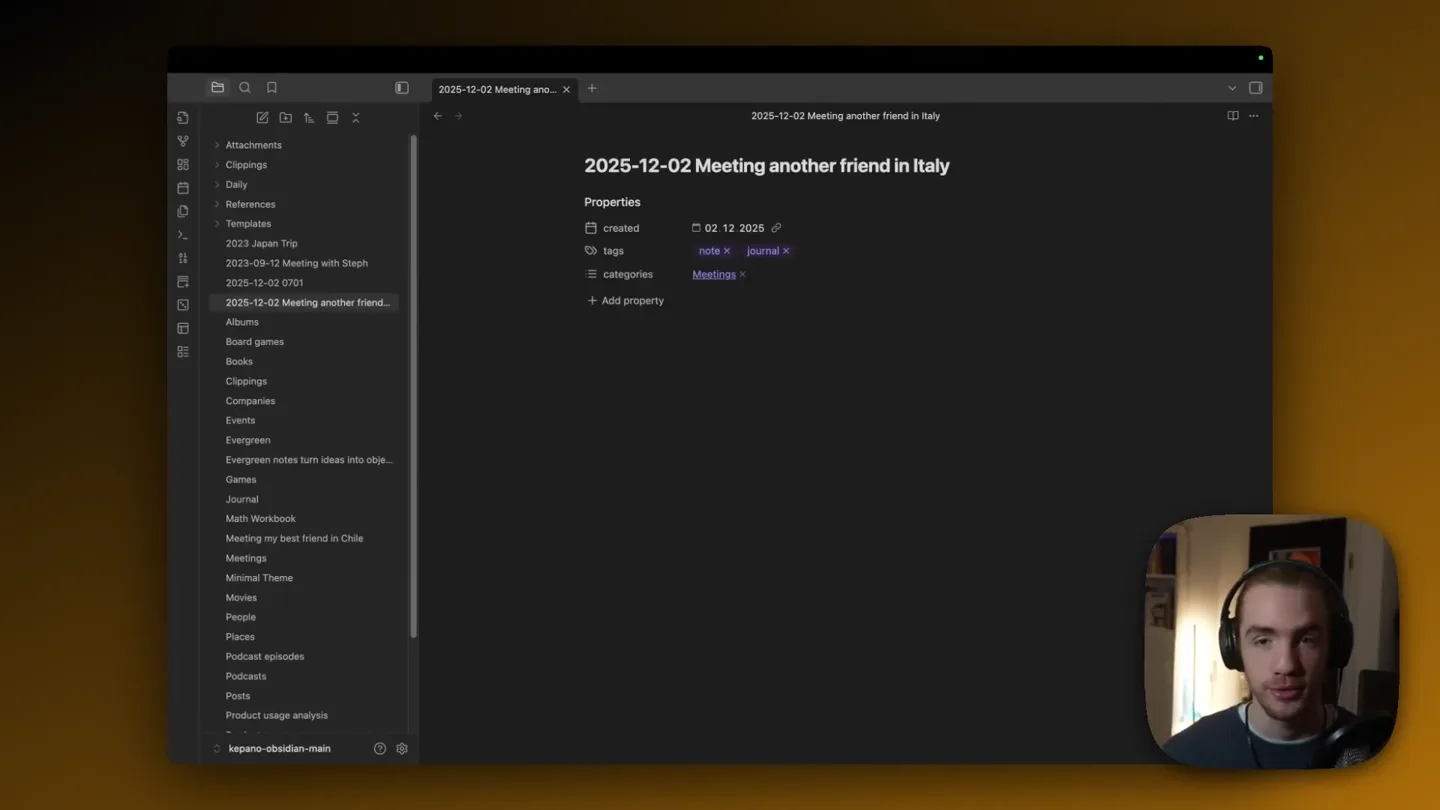Remove the journal tag
This screenshot has height=810, width=1440.
[x=786, y=251]
